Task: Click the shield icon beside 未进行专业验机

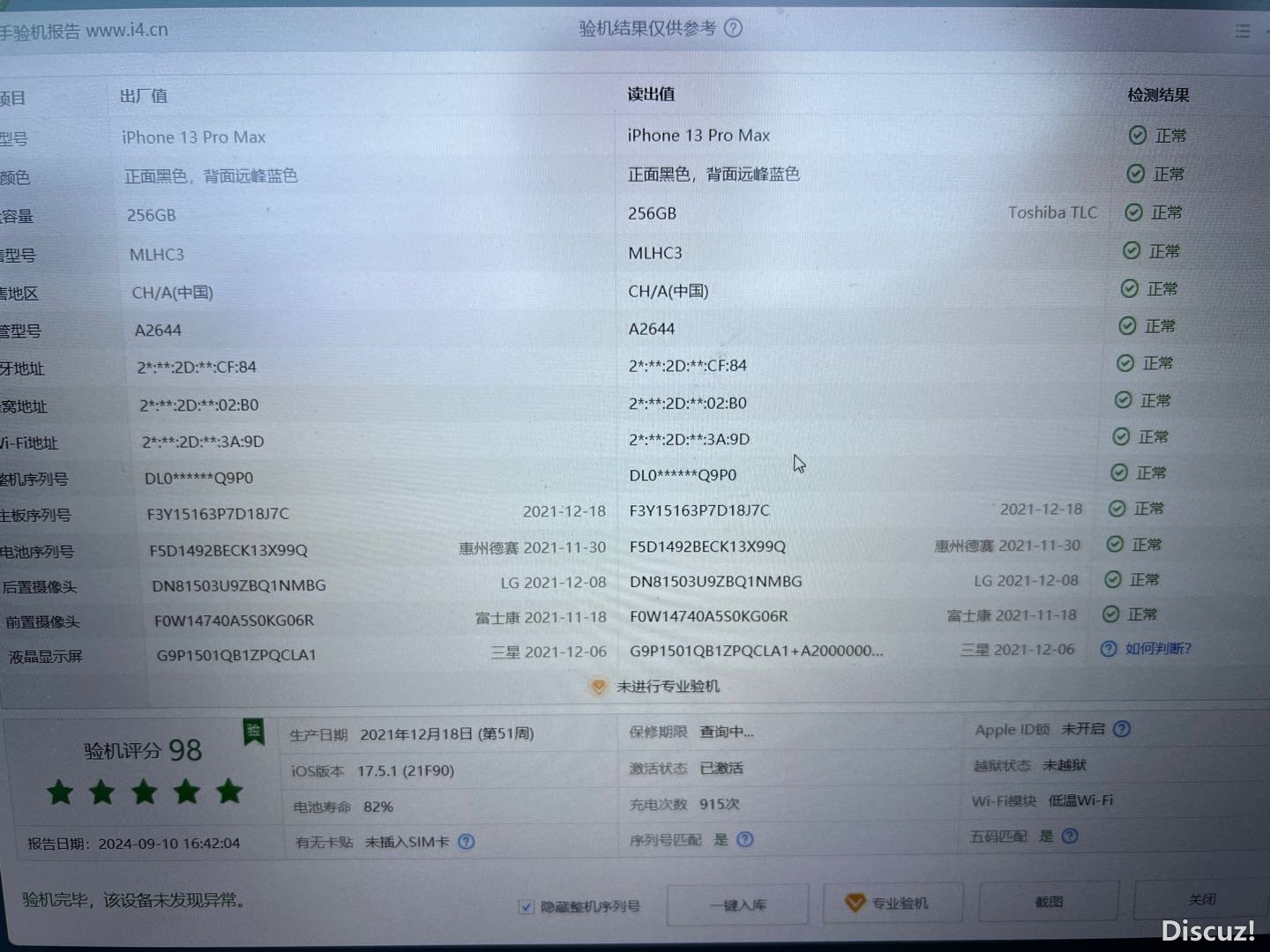Action: 599,686
